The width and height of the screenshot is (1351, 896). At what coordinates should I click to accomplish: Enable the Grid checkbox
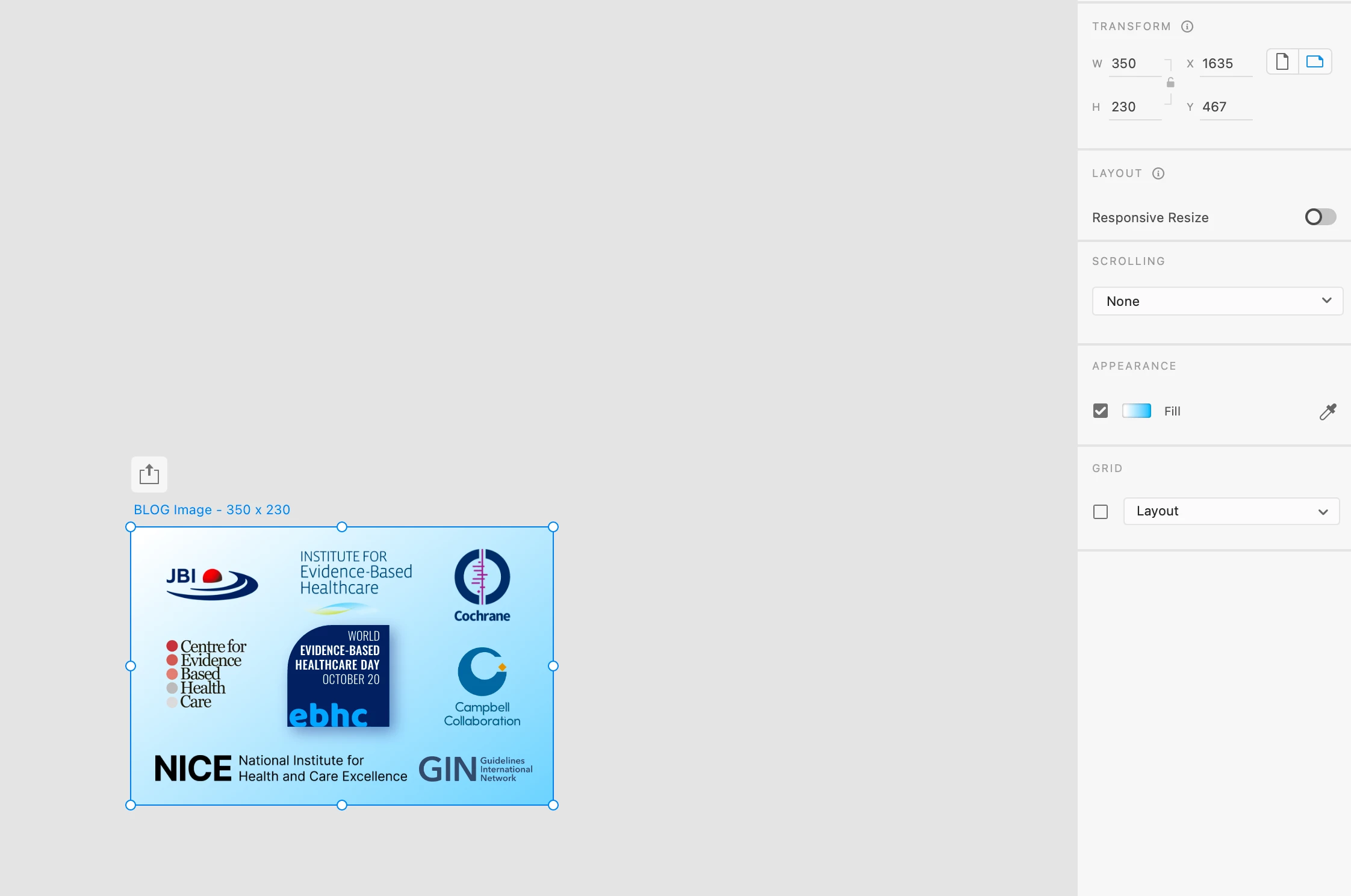[x=1101, y=512]
